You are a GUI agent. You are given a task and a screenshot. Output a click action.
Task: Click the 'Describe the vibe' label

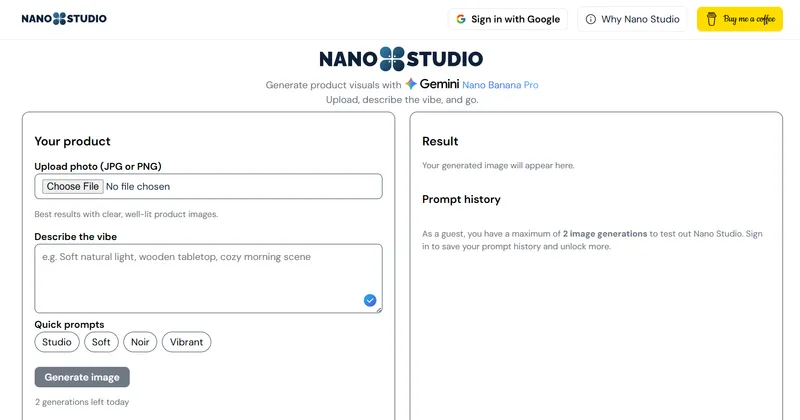[76, 237]
